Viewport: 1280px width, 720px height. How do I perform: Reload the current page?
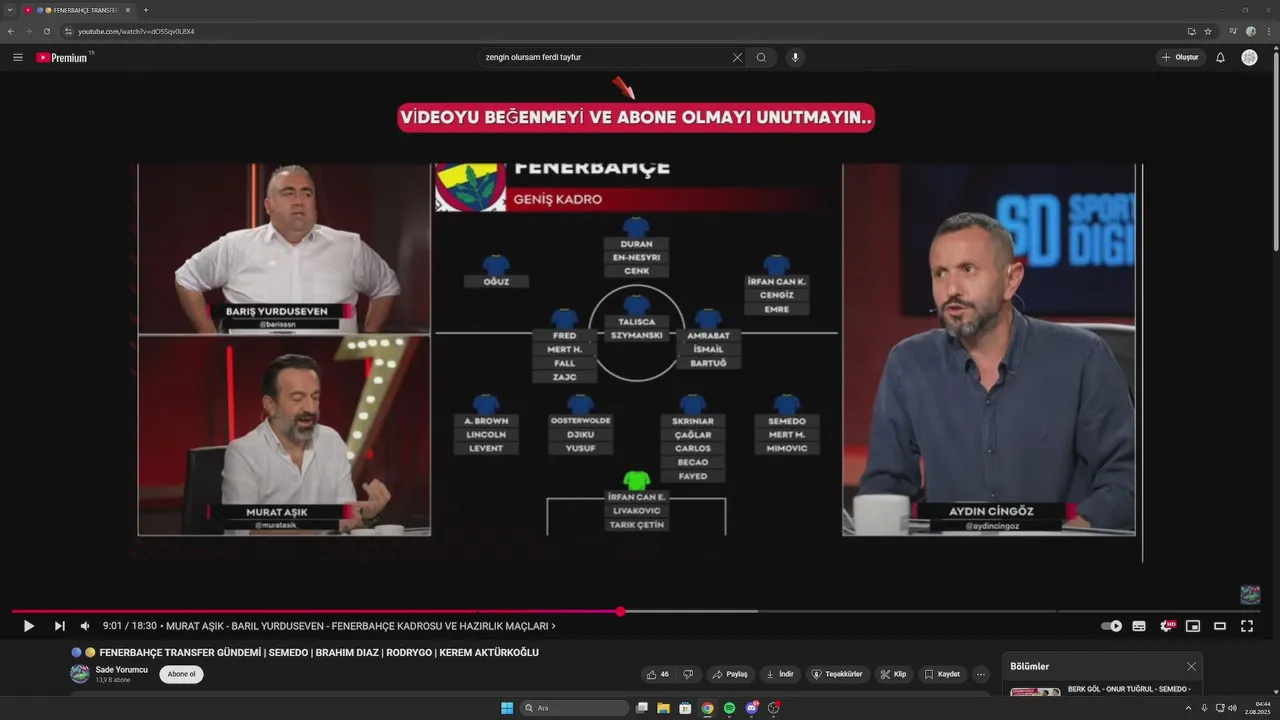point(46,31)
